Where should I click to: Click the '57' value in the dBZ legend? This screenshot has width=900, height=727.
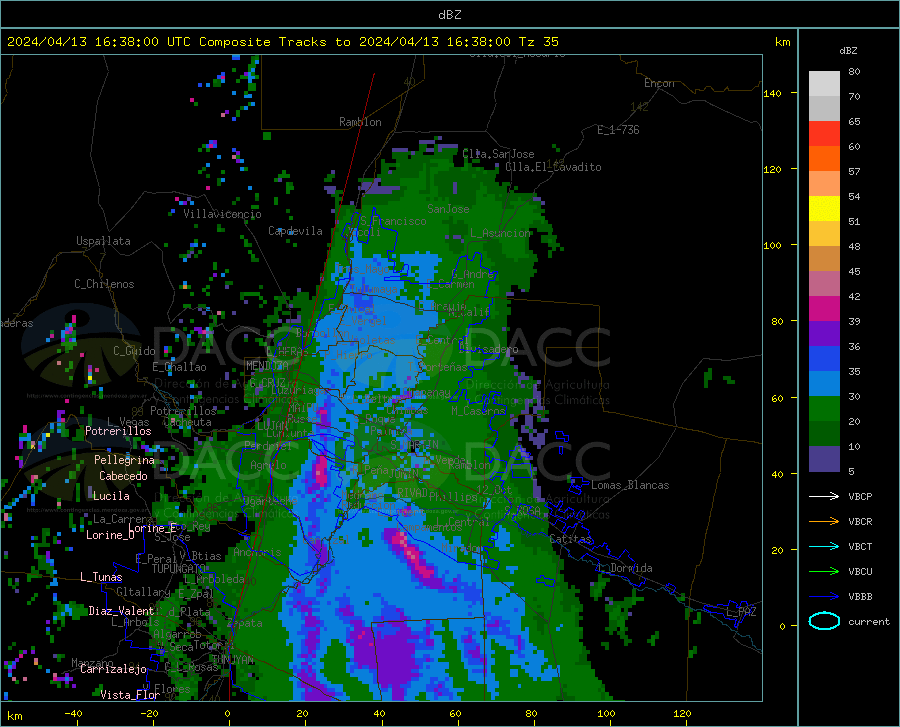click(x=854, y=172)
